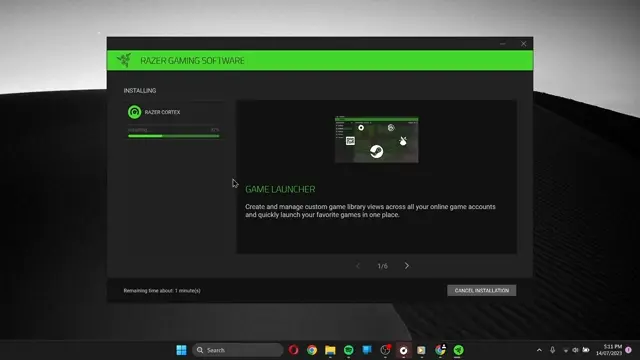Click the Cancel Installation button

point(482,290)
